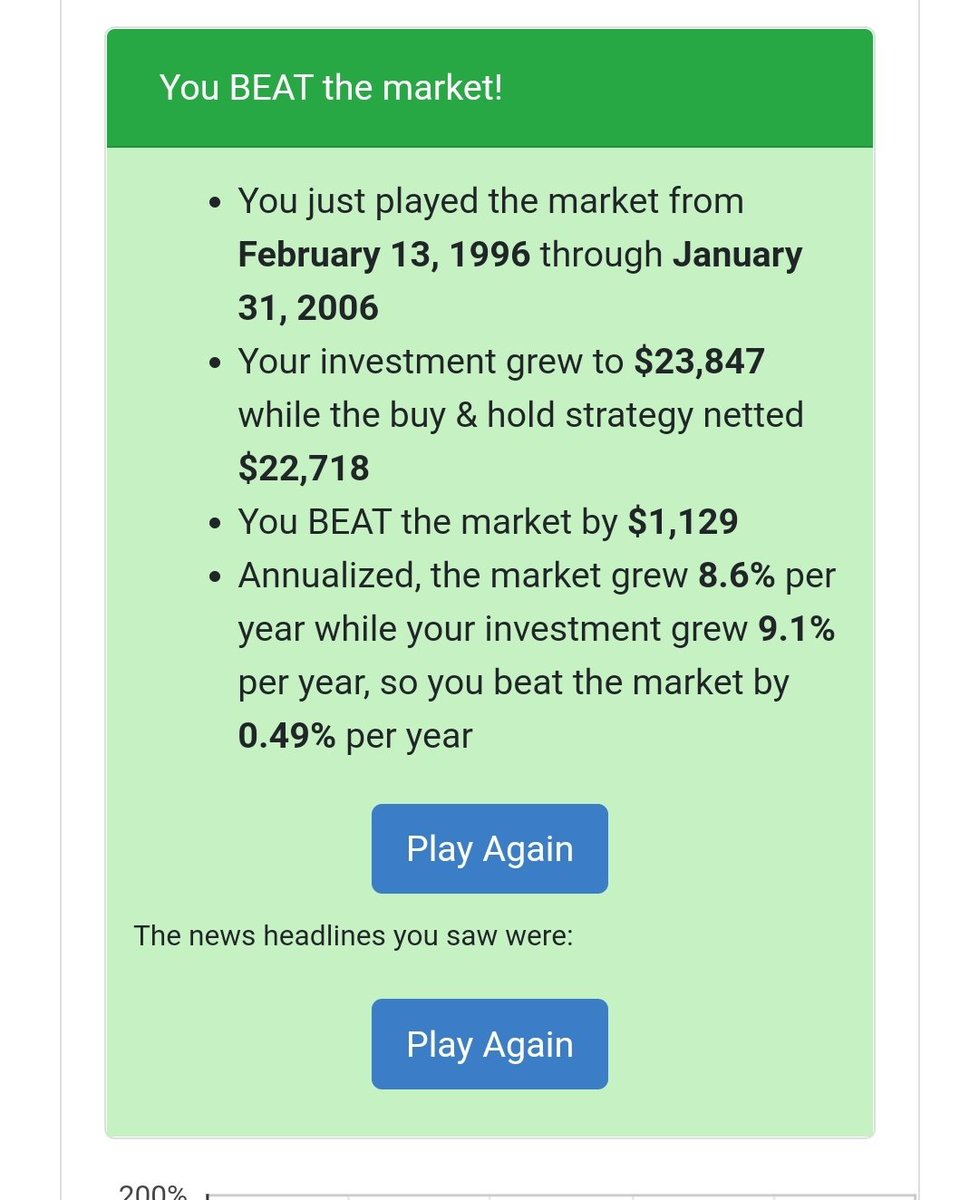Click the 8.6% market growth figure

(x=733, y=576)
